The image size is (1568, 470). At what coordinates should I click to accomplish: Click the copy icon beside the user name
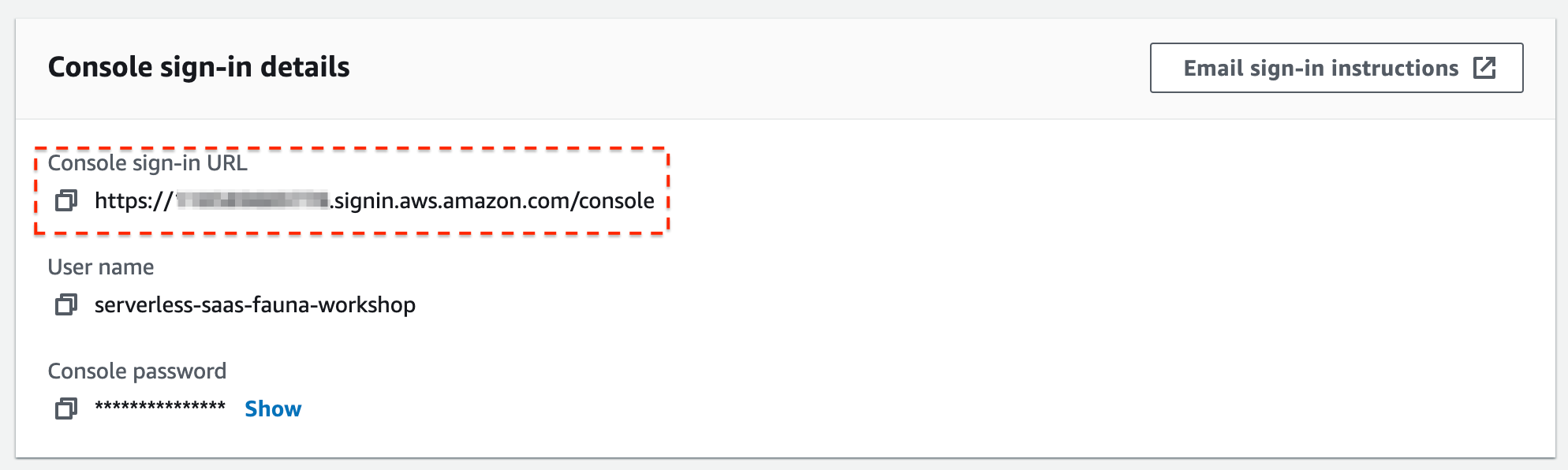pos(66,304)
